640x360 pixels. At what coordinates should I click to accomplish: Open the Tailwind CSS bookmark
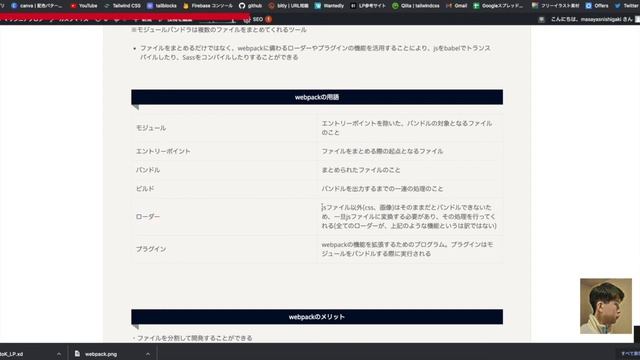pos(122,6)
